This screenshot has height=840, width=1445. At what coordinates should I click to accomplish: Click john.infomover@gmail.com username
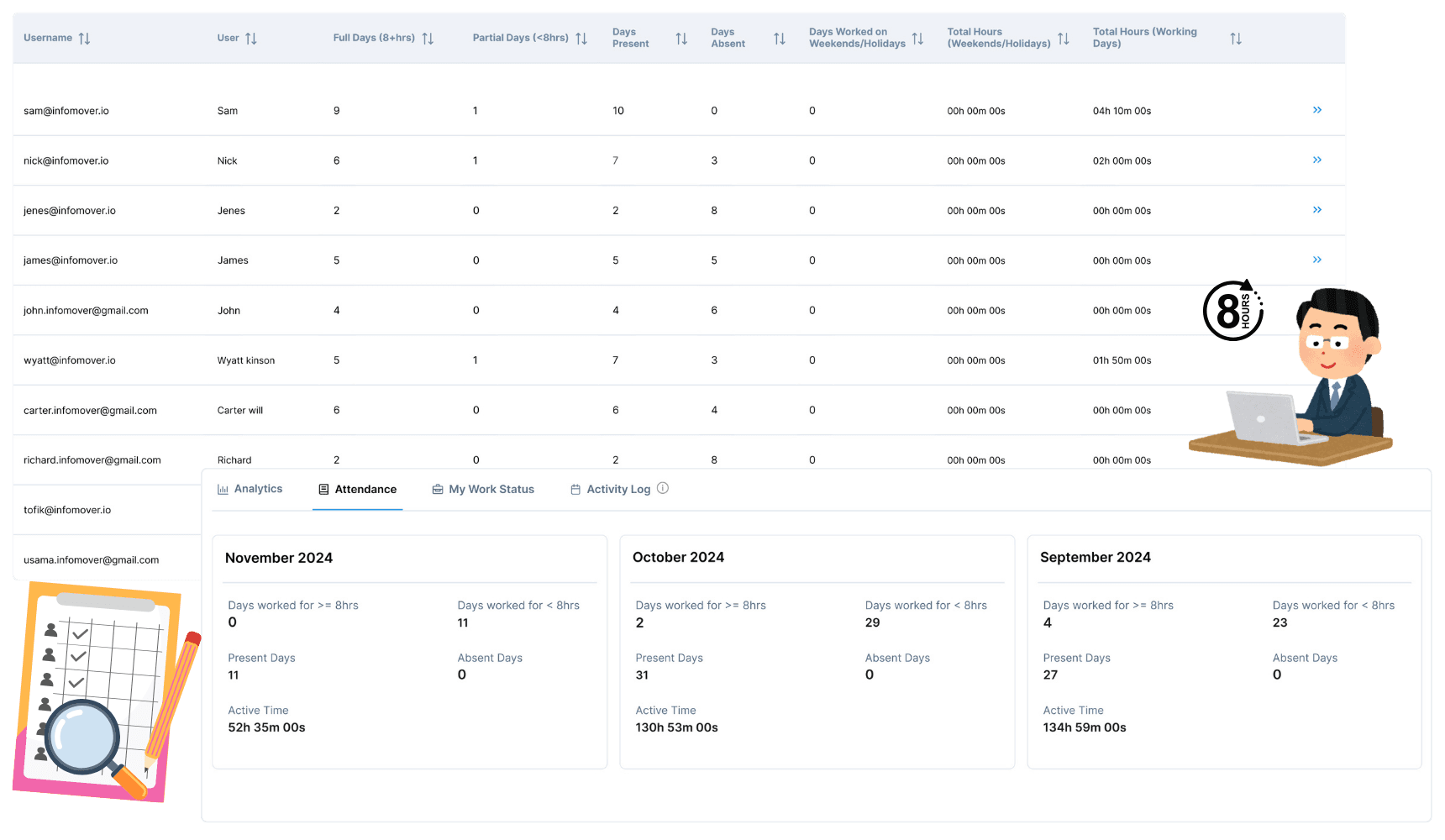click(x=86, y=311)
